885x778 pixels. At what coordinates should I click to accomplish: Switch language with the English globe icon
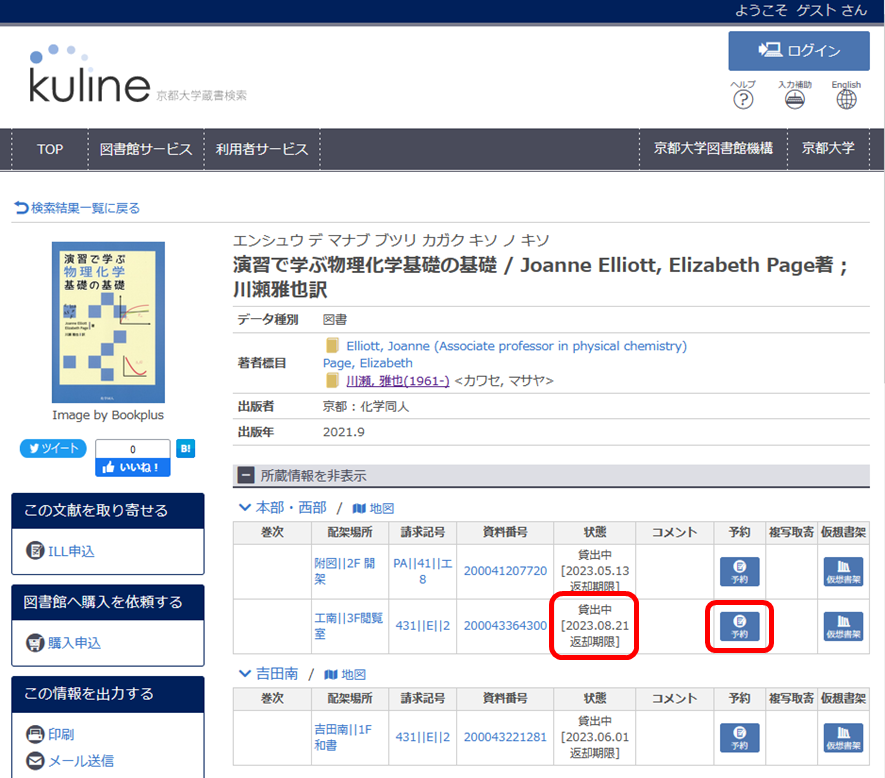[x=846, y=99]
